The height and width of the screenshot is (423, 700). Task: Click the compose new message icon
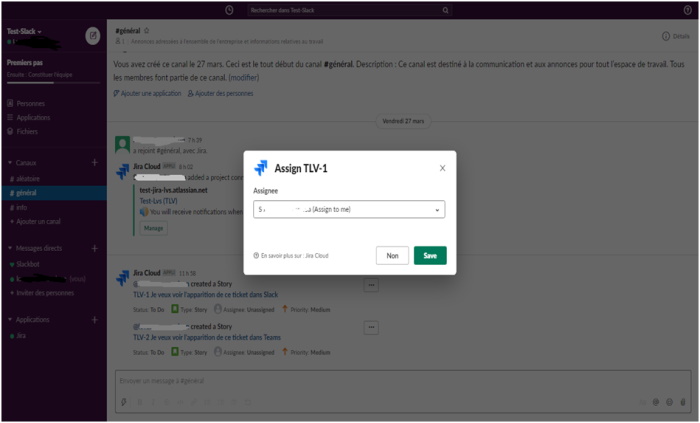93,36
